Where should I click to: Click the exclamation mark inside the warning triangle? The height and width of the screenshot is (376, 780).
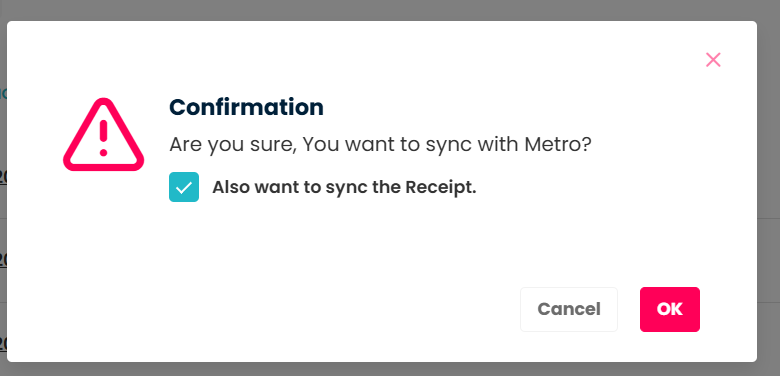coord(103,138)
